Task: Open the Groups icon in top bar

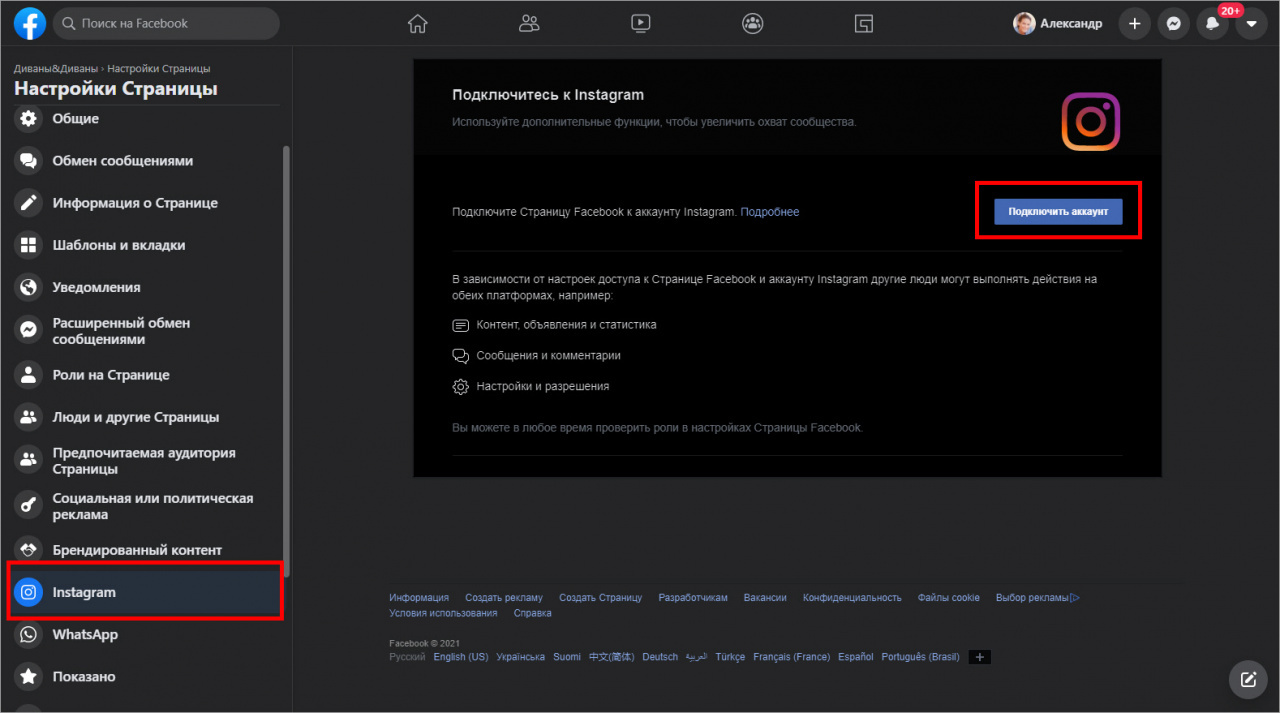Action: point(752,24)
